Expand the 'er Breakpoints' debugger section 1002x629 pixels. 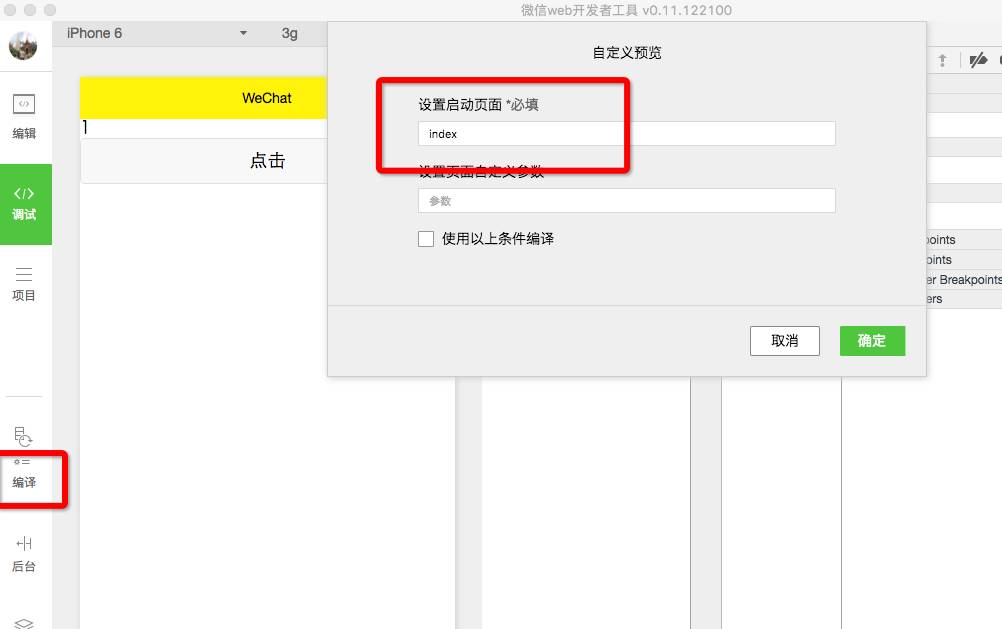(964, 279)
